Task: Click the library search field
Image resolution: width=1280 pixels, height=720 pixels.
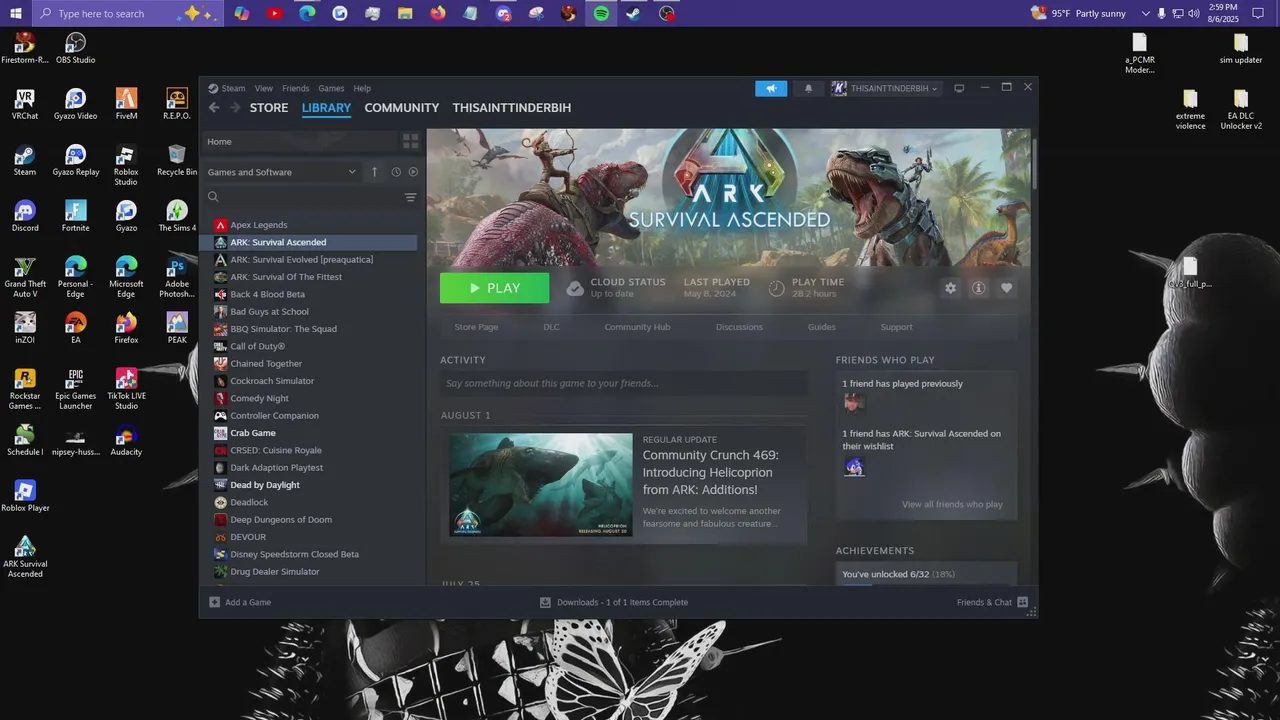Action: pyautogui.click(x=305, y=198)
